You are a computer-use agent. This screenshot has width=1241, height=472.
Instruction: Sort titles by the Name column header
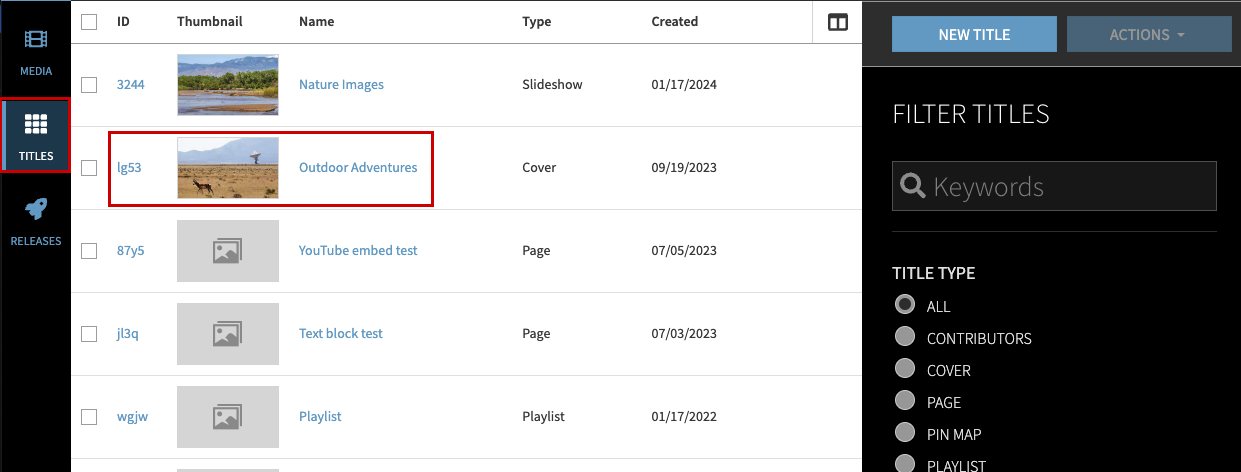pos(316,22)
